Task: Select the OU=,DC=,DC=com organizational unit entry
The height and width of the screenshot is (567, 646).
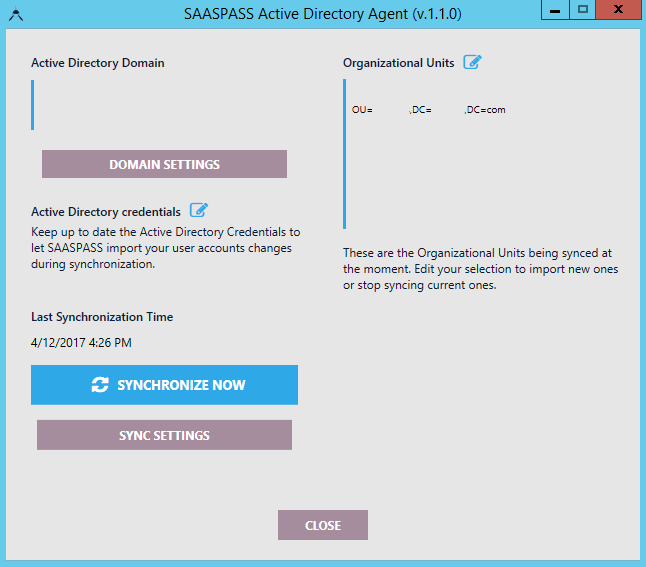Action: (x=428, y=109)
